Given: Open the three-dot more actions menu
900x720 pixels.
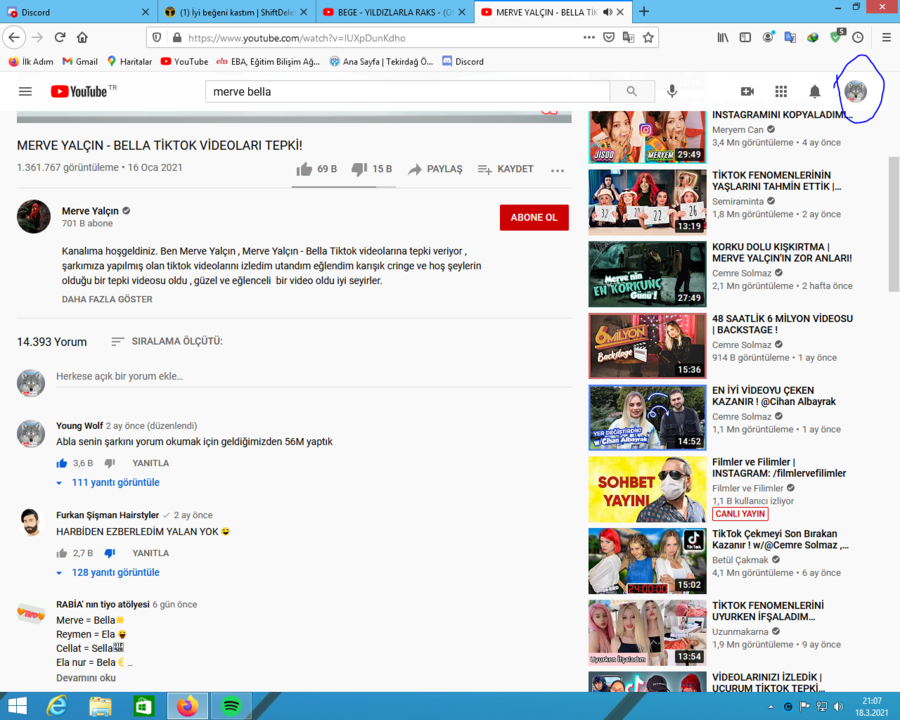Looking at the screenshot, I should [x=557, y=170].
